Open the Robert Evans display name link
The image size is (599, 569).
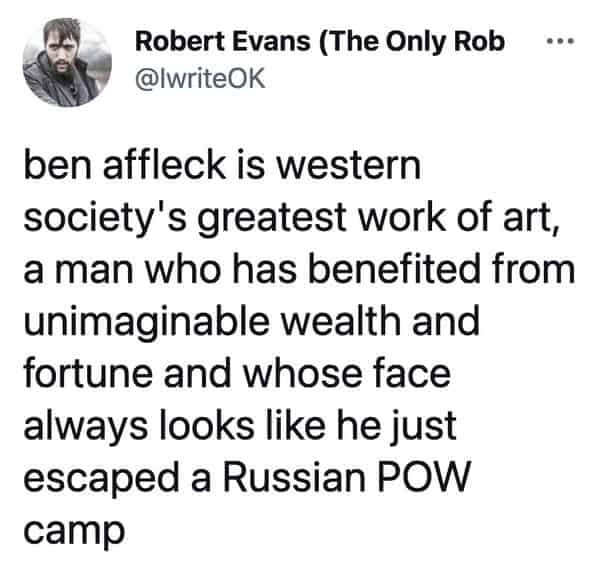pos(320,41)
